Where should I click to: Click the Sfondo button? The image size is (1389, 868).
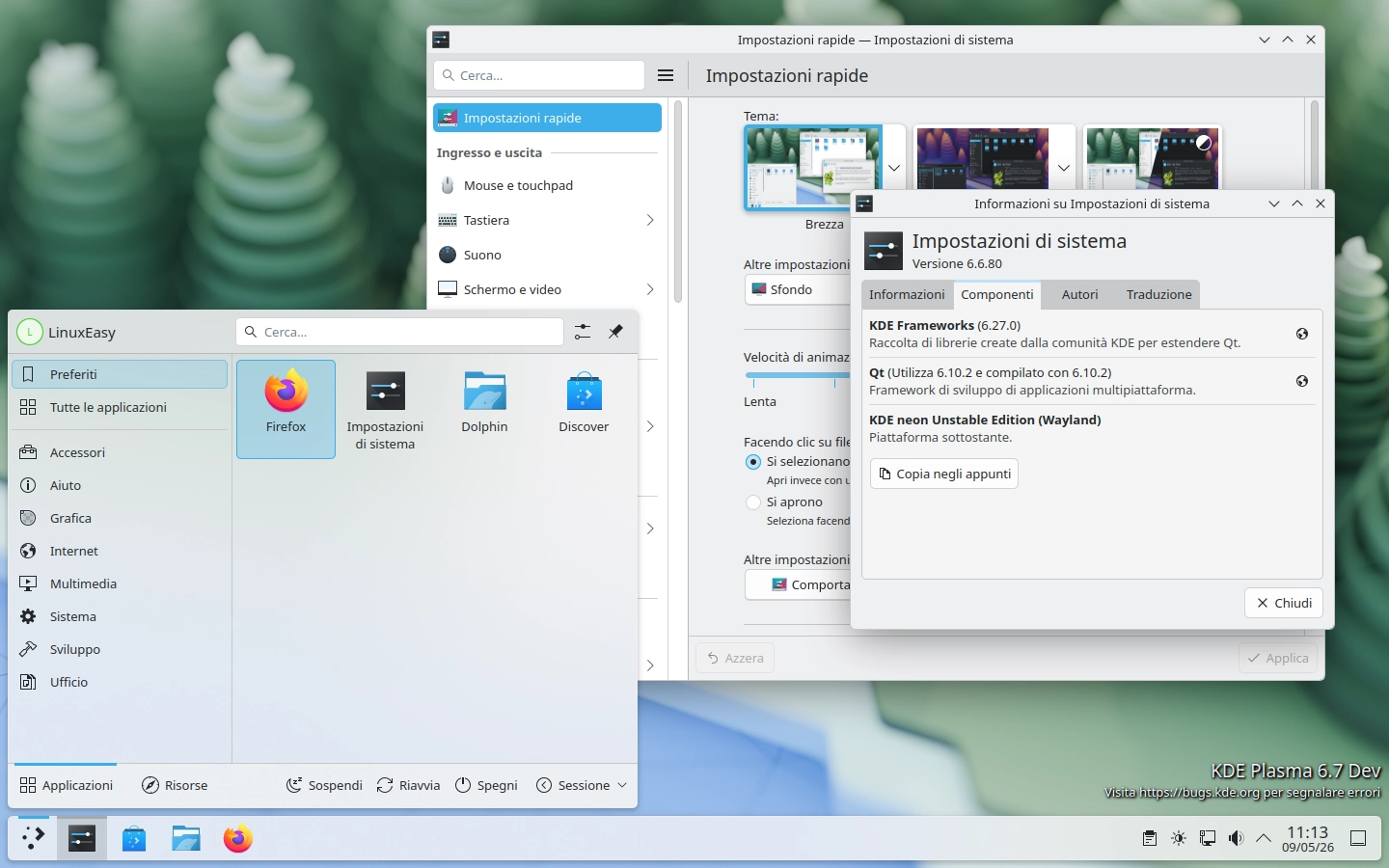pyautogui.click(x=797, y=289)
